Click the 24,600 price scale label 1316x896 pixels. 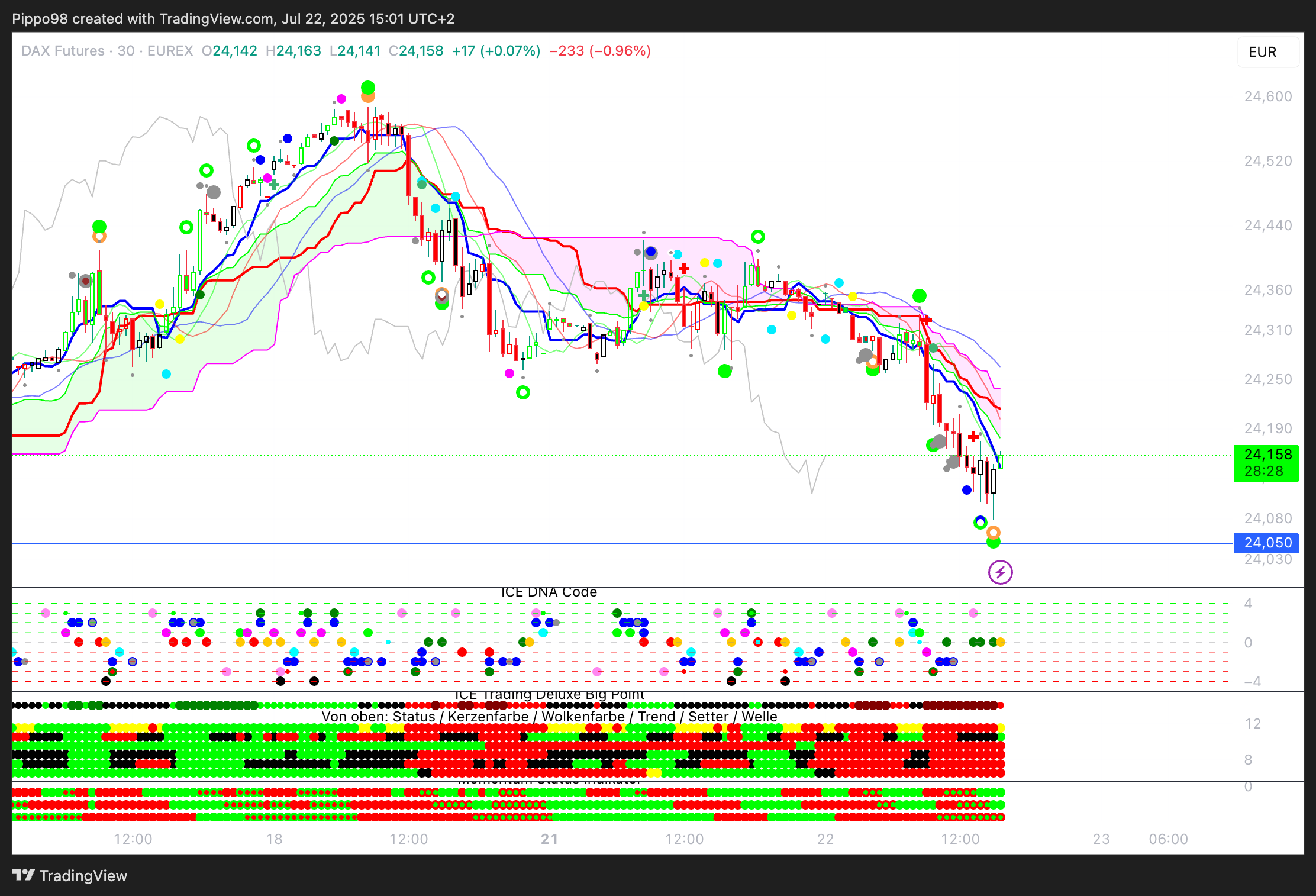(1267, 96)
